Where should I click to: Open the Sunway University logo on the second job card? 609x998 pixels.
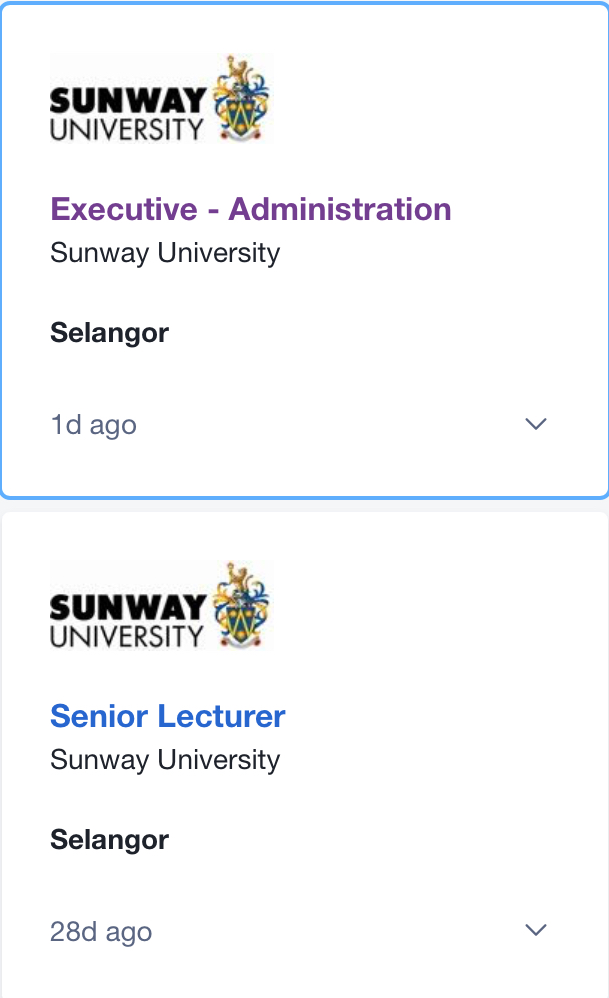(x=160, y=605)
